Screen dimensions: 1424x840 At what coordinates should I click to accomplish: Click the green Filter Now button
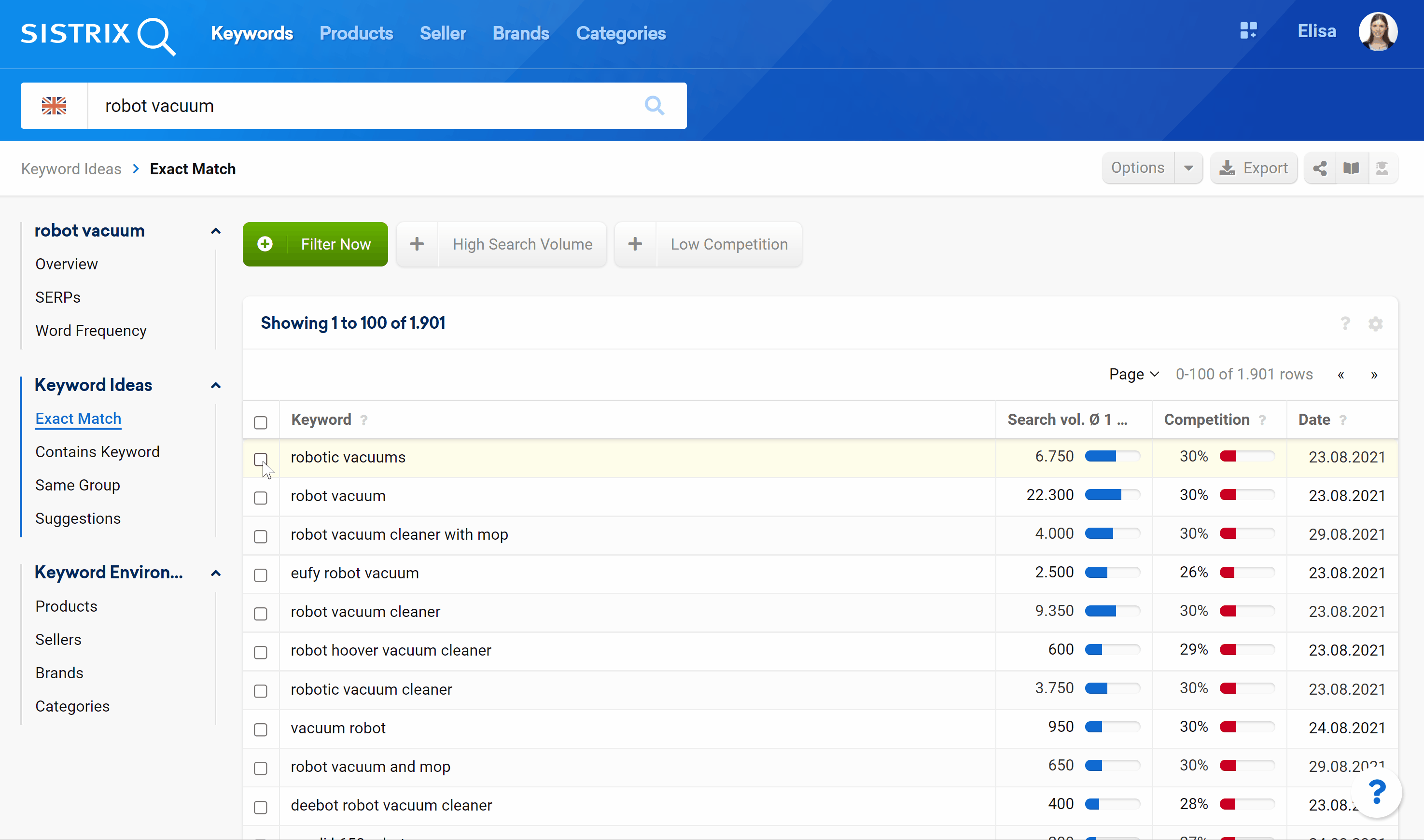click(x=315, y=244)
